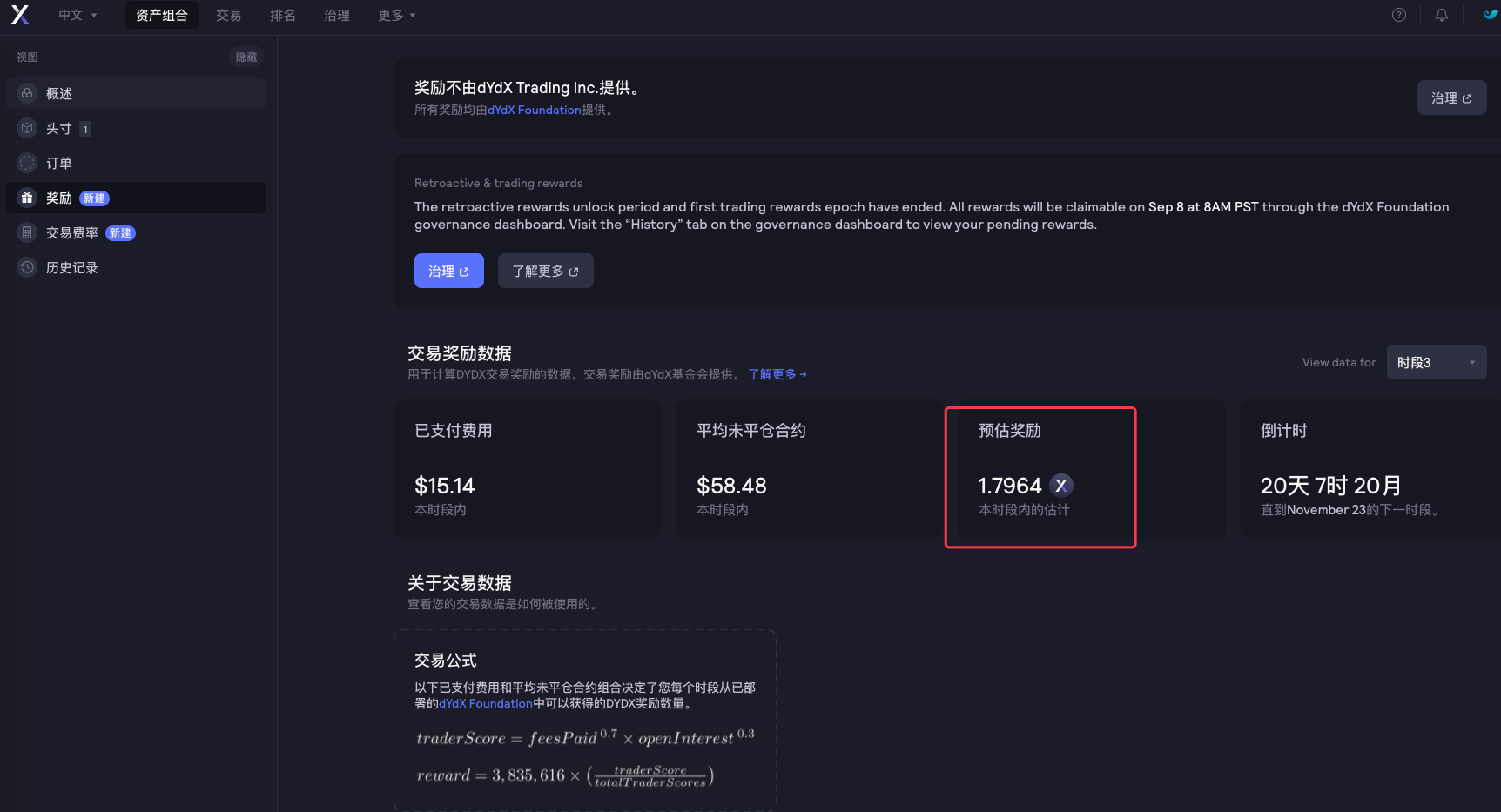Click the traderScore formula line
This screenshot has width=1501, height=812.
click(585, 737)
